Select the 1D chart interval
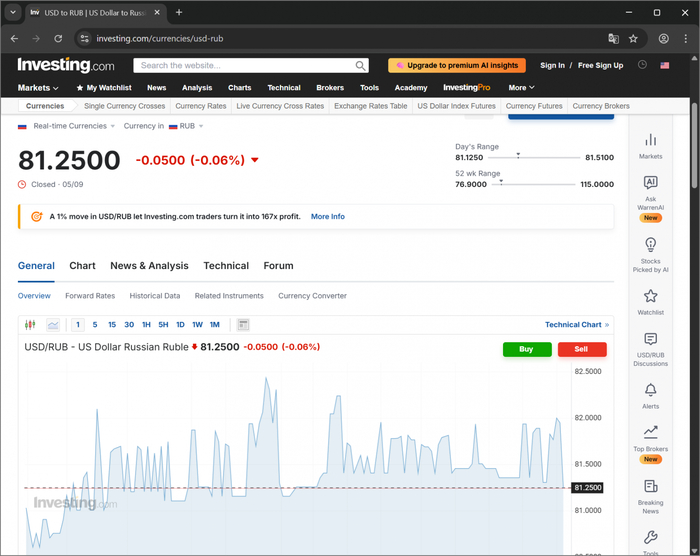 [x=180, y=325]
